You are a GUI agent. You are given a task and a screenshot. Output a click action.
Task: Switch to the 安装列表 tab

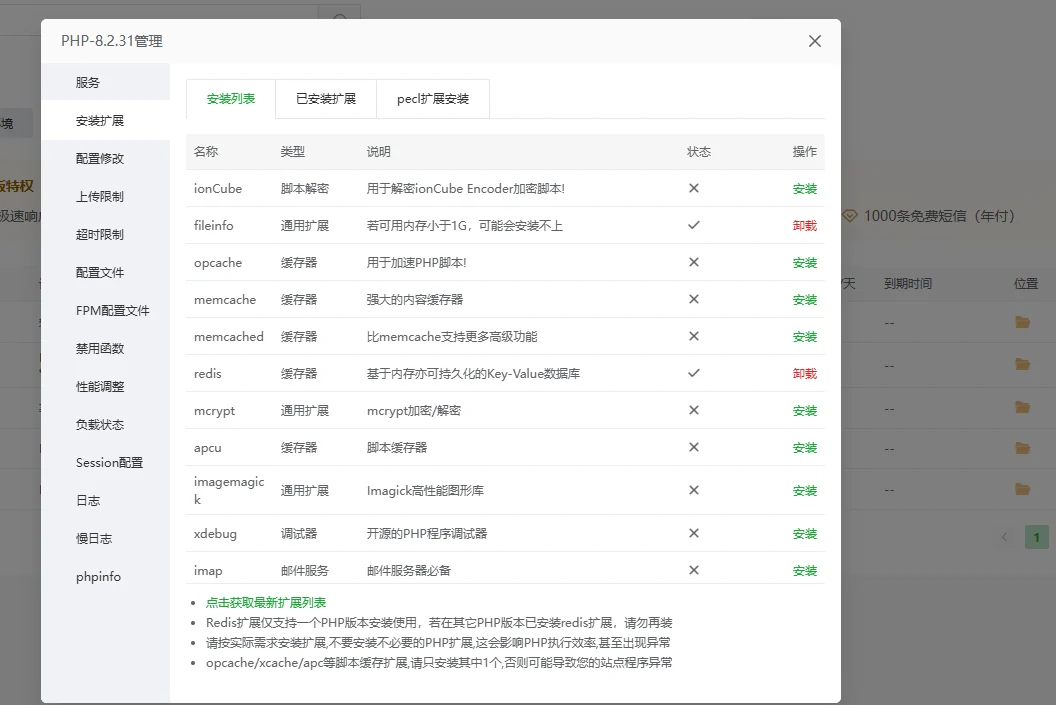tap(230, 99)
